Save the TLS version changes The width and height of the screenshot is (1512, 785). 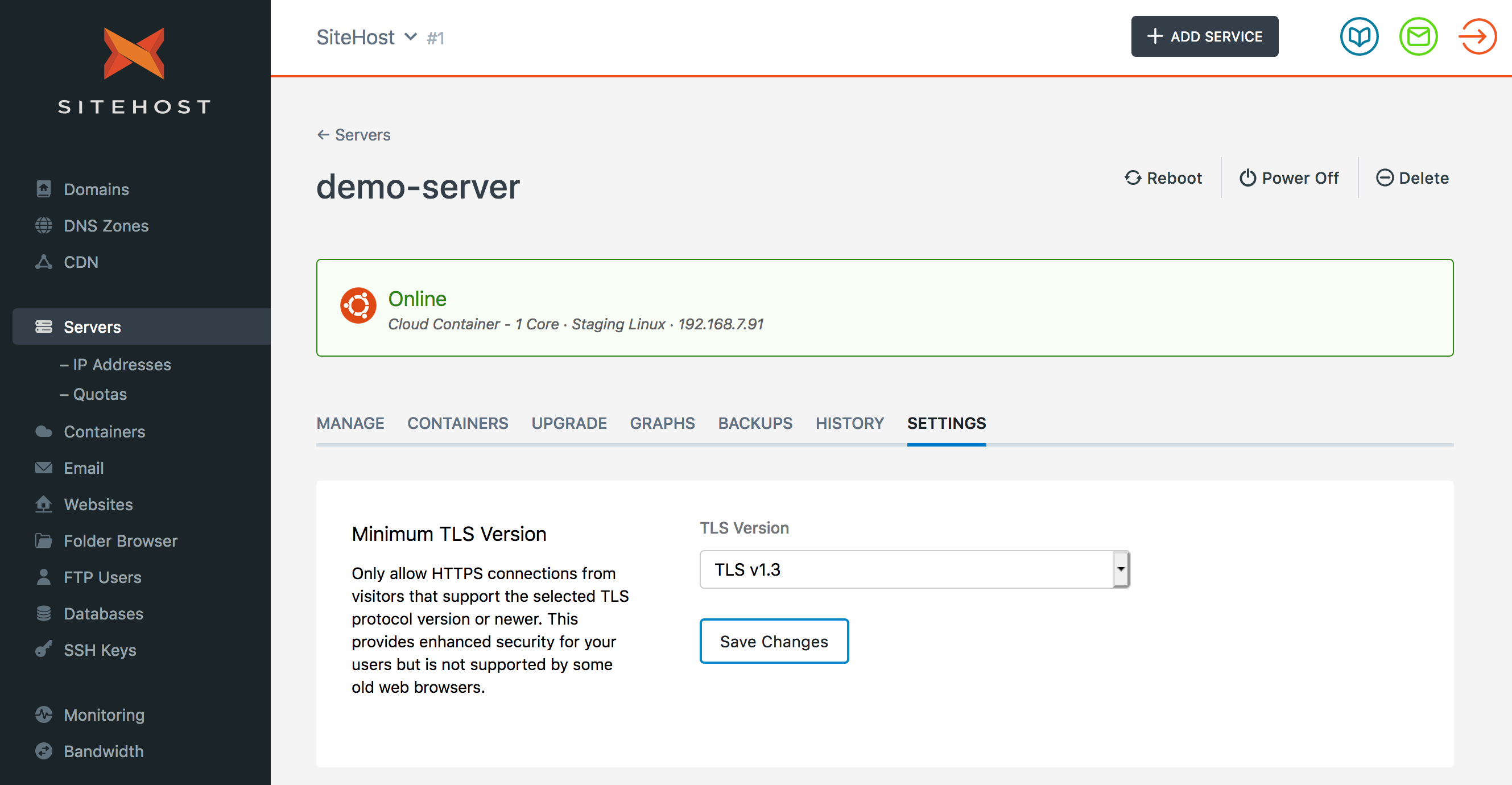[774, 641]
